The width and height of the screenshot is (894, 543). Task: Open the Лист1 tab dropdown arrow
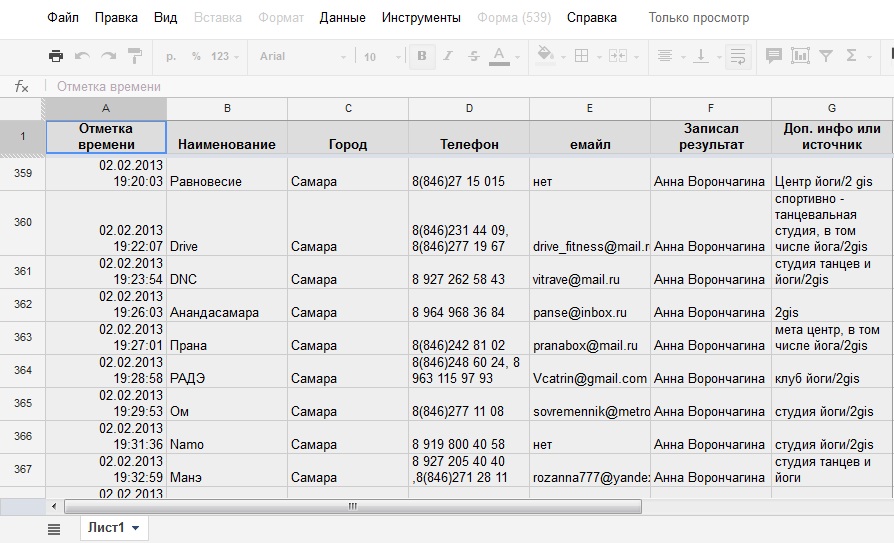136,528
